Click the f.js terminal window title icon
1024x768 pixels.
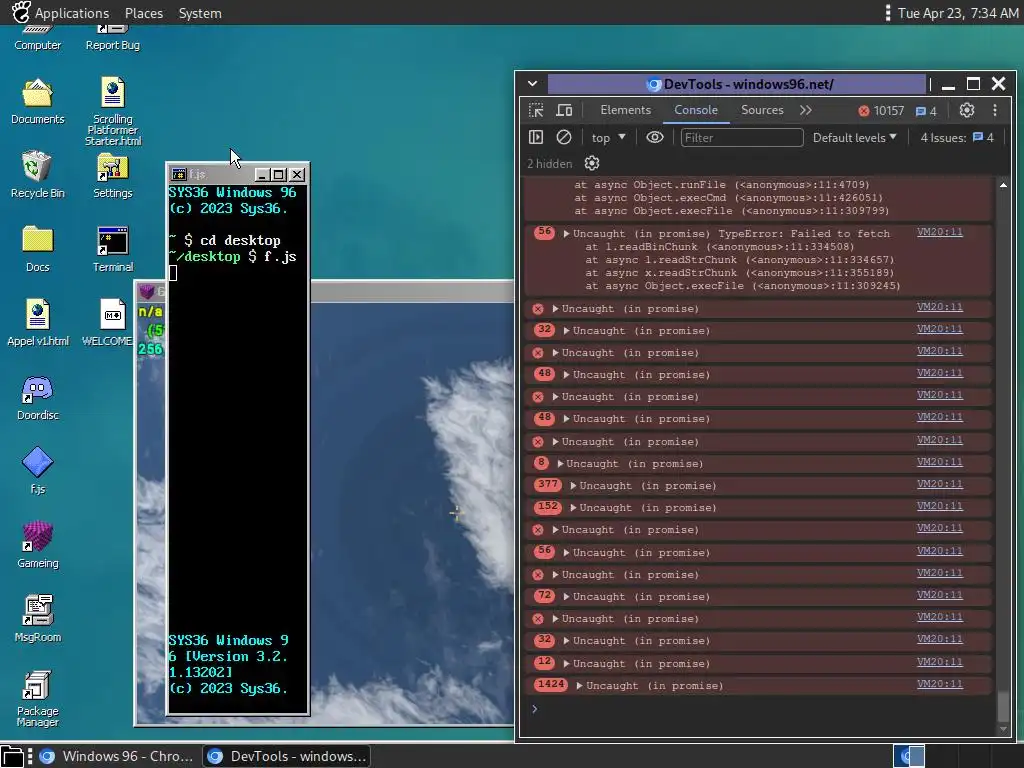pyautogui.click(x=178, y=174)
